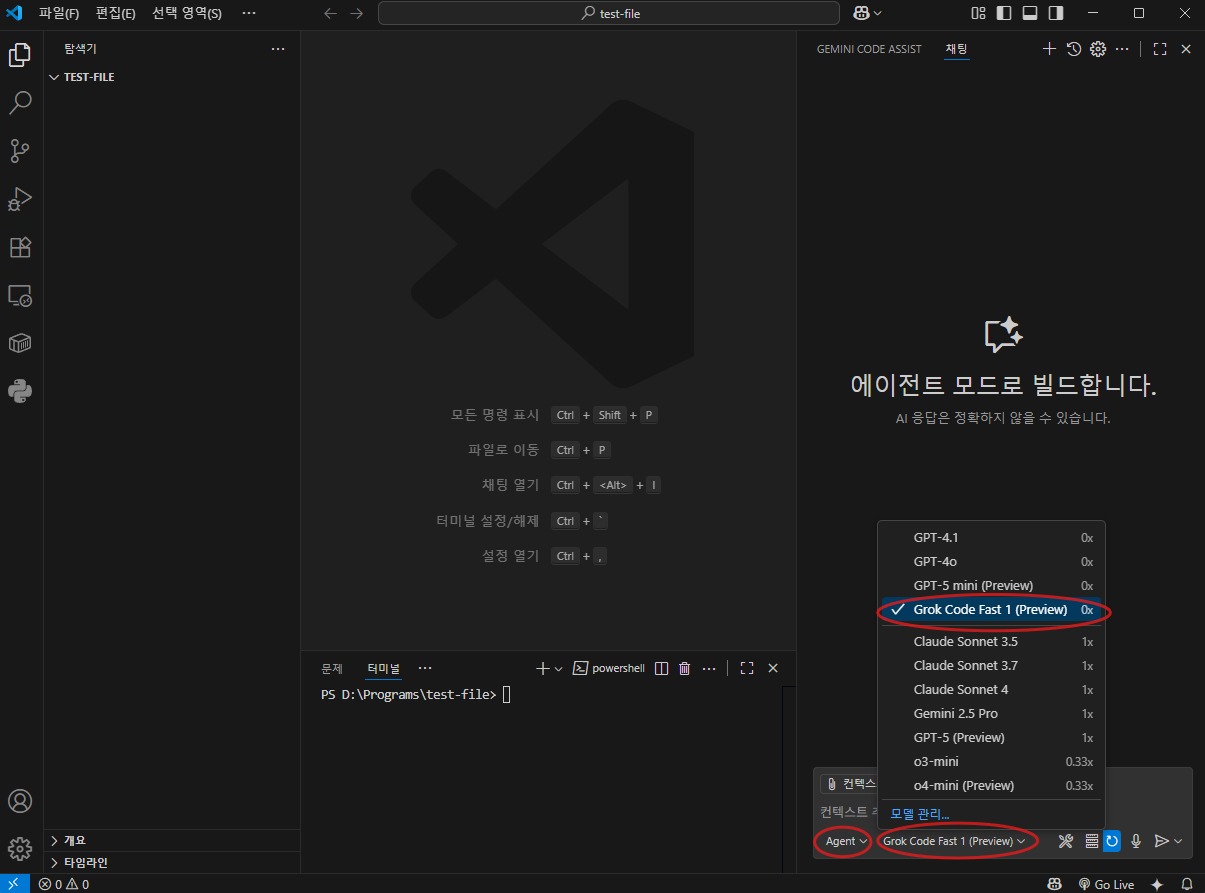This screenshot has height=893, width=1205.
Task: Select Gemini 2.5 Pro from the model list
Action: [x=991, y=713]
